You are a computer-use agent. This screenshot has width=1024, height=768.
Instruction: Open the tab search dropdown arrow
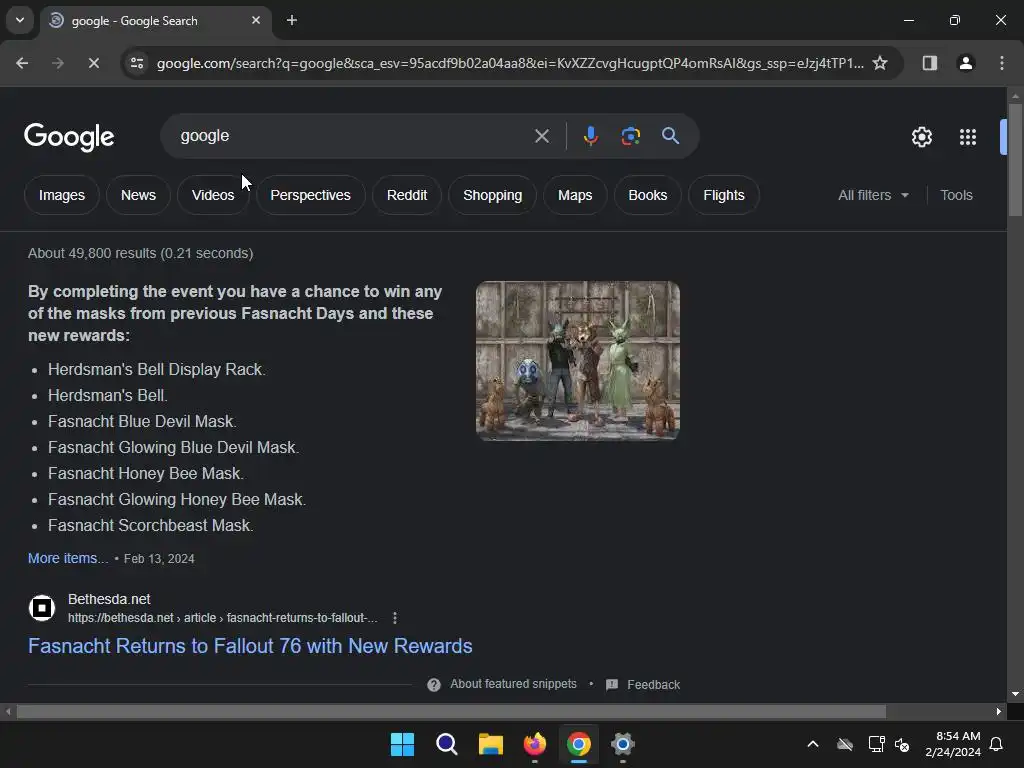click(x=20, y=20)
